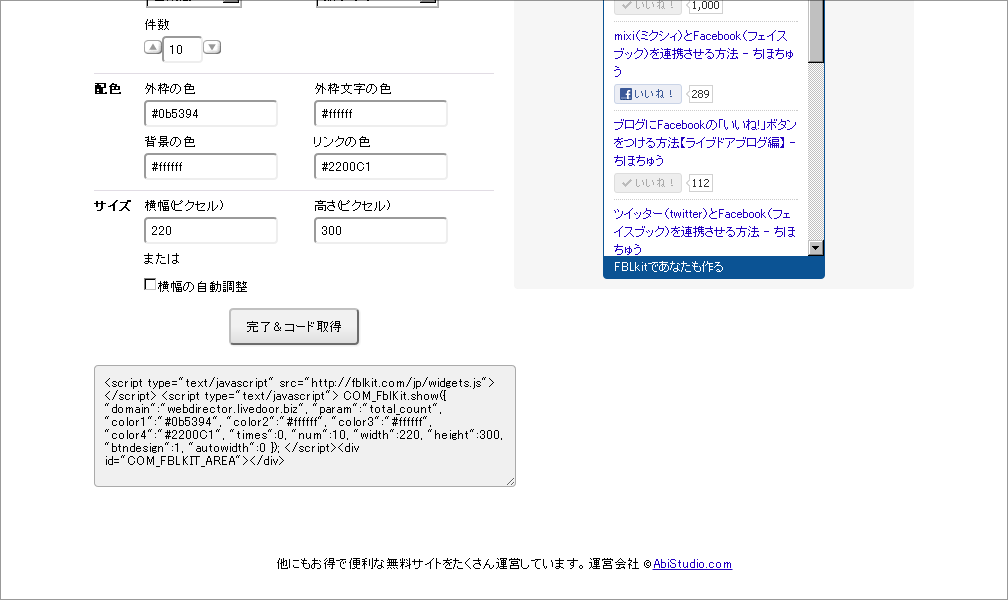Click the 外枠の色 label
This screenshot has height=600, width=1008.
pyautogui.click(x=170, y=89)
